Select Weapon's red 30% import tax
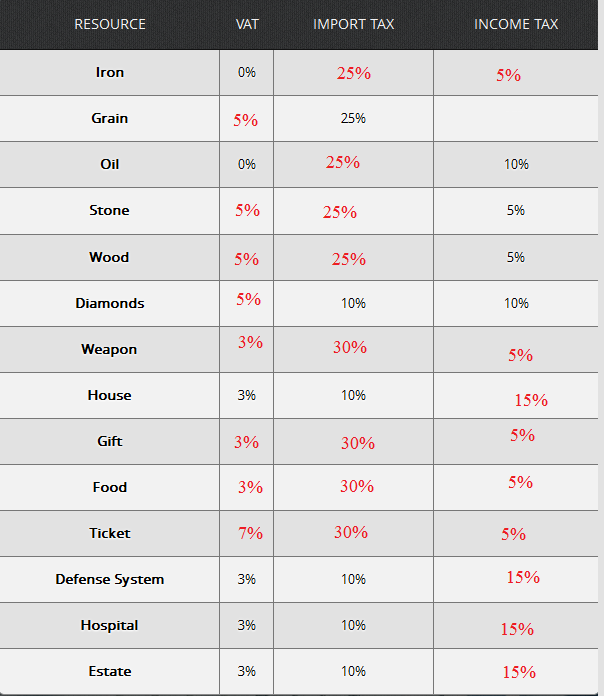The width and height of the screenshot is (604, 696). click(x=350, y=347)
